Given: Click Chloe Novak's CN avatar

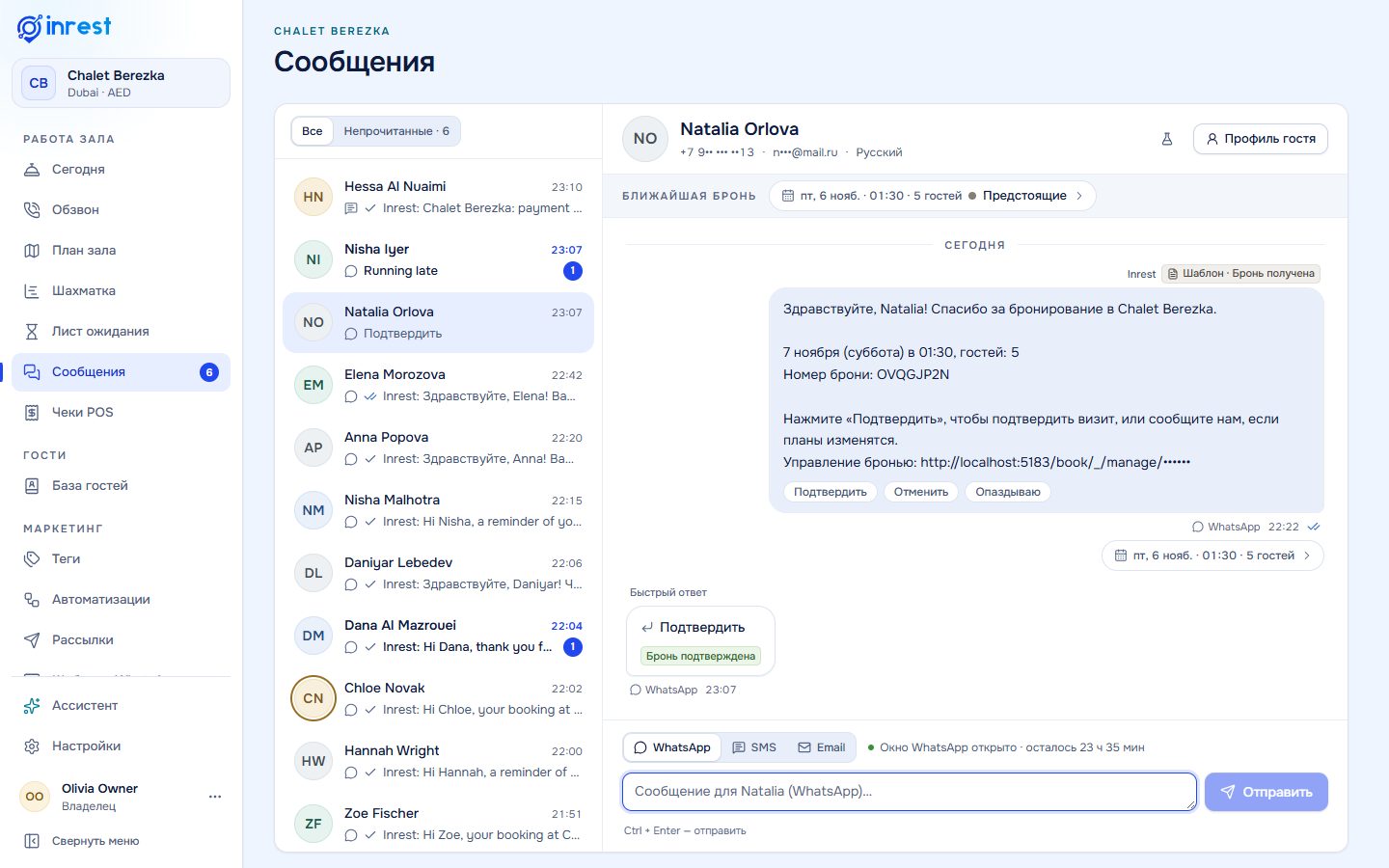Looking at the screenshot, I should click(313, 698).
